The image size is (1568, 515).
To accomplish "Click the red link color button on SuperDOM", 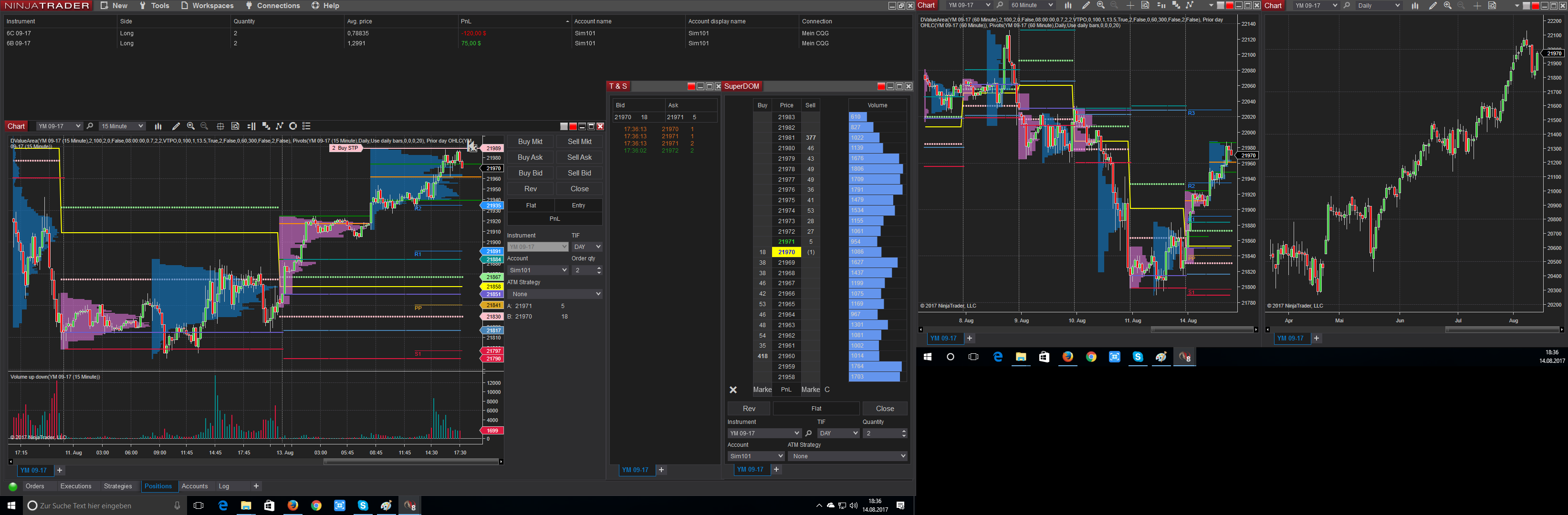I will click(881, 86).
